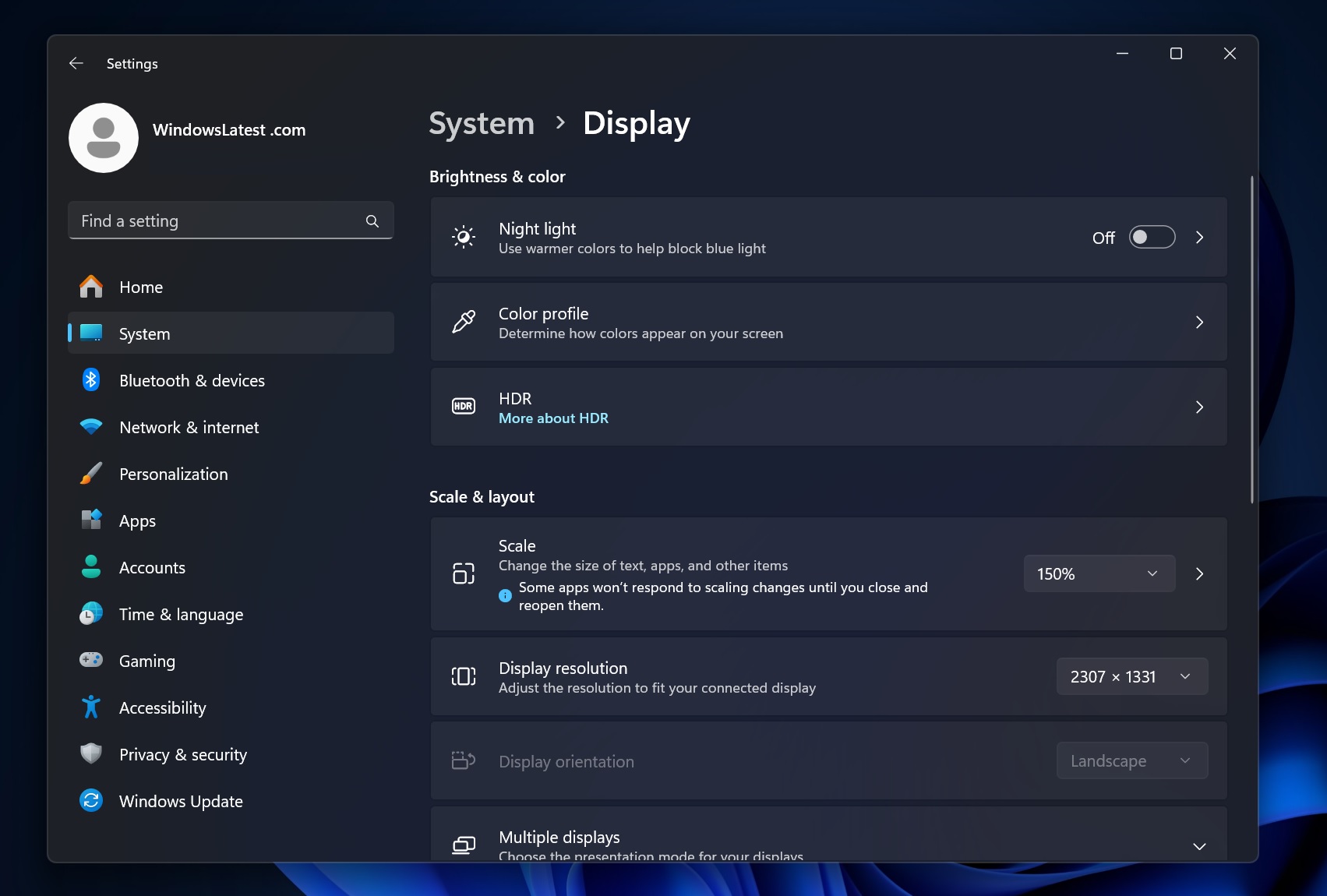The image size is (1327, 896).
Task: Open Bluetooth & devices via its icon
Action: [91, 380]
